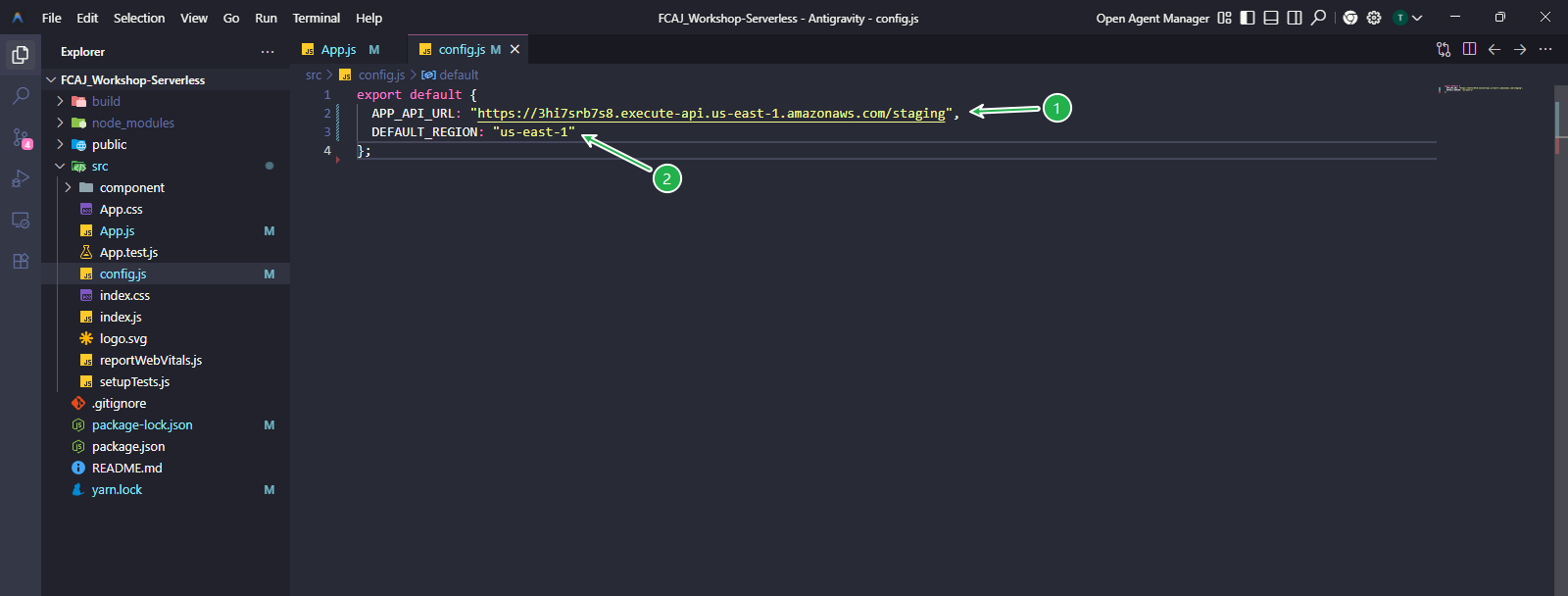The height and width of the screenshot is (596, 1568).
Task: Open the File menu
Action: pos(52,18)
